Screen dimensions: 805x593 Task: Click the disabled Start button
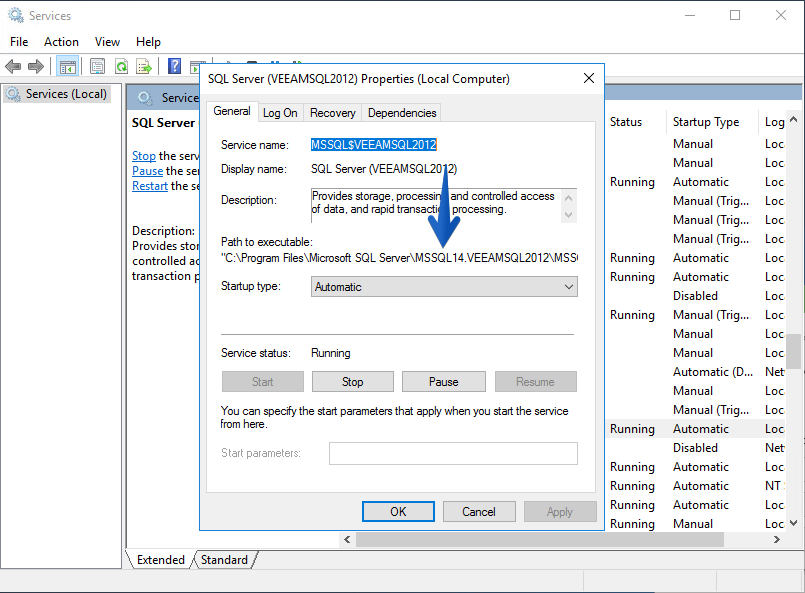(x=262, y=381)
